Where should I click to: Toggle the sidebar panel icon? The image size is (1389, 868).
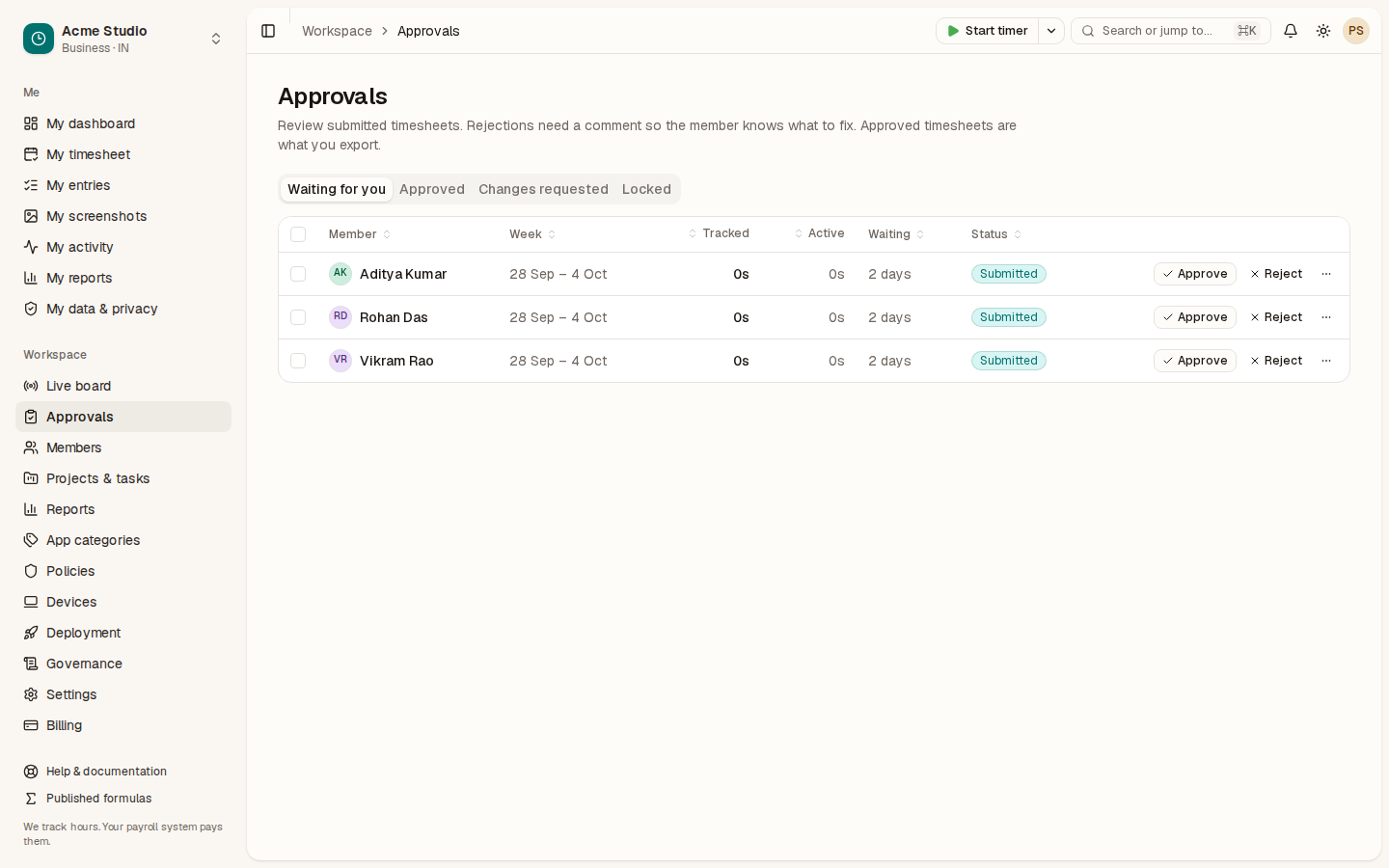268,31
